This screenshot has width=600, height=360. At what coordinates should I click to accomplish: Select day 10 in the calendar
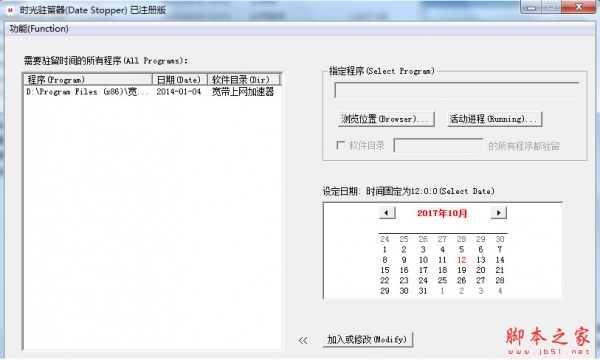[x=423, y=260]
